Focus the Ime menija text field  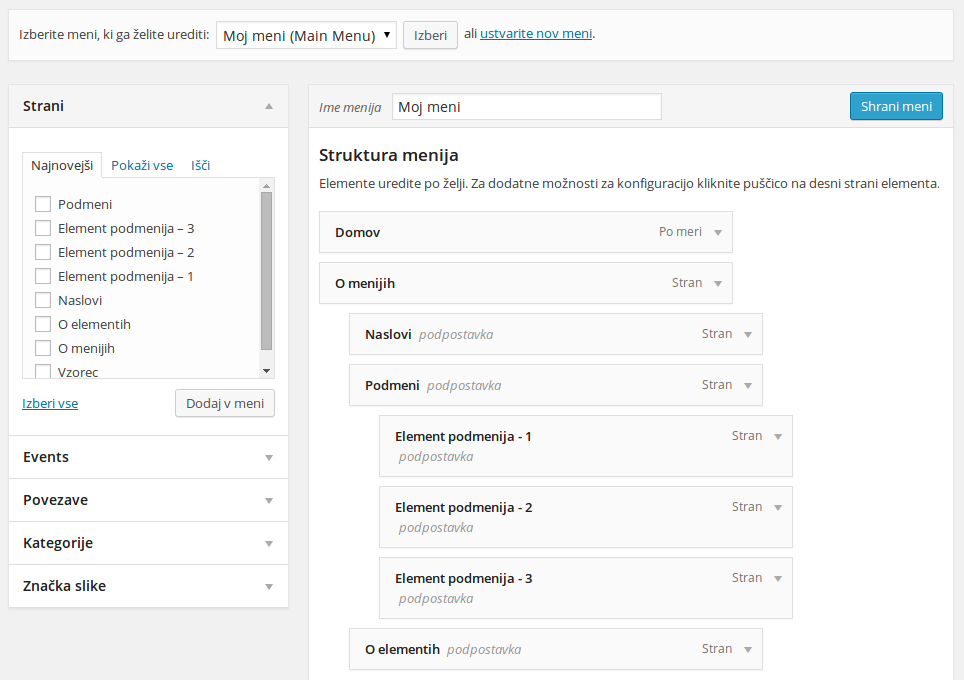coord(527,107)
